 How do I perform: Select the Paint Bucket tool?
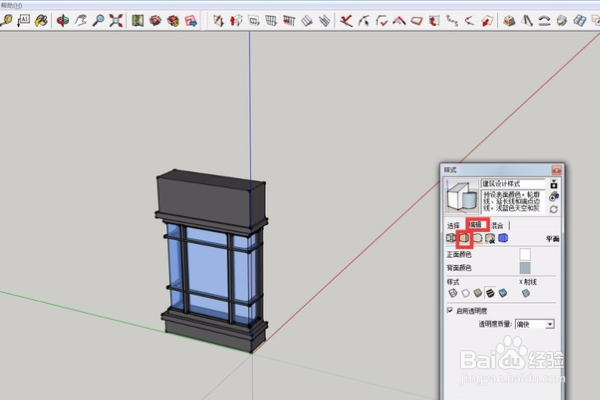pyautogui.click(x=41, y=20)
